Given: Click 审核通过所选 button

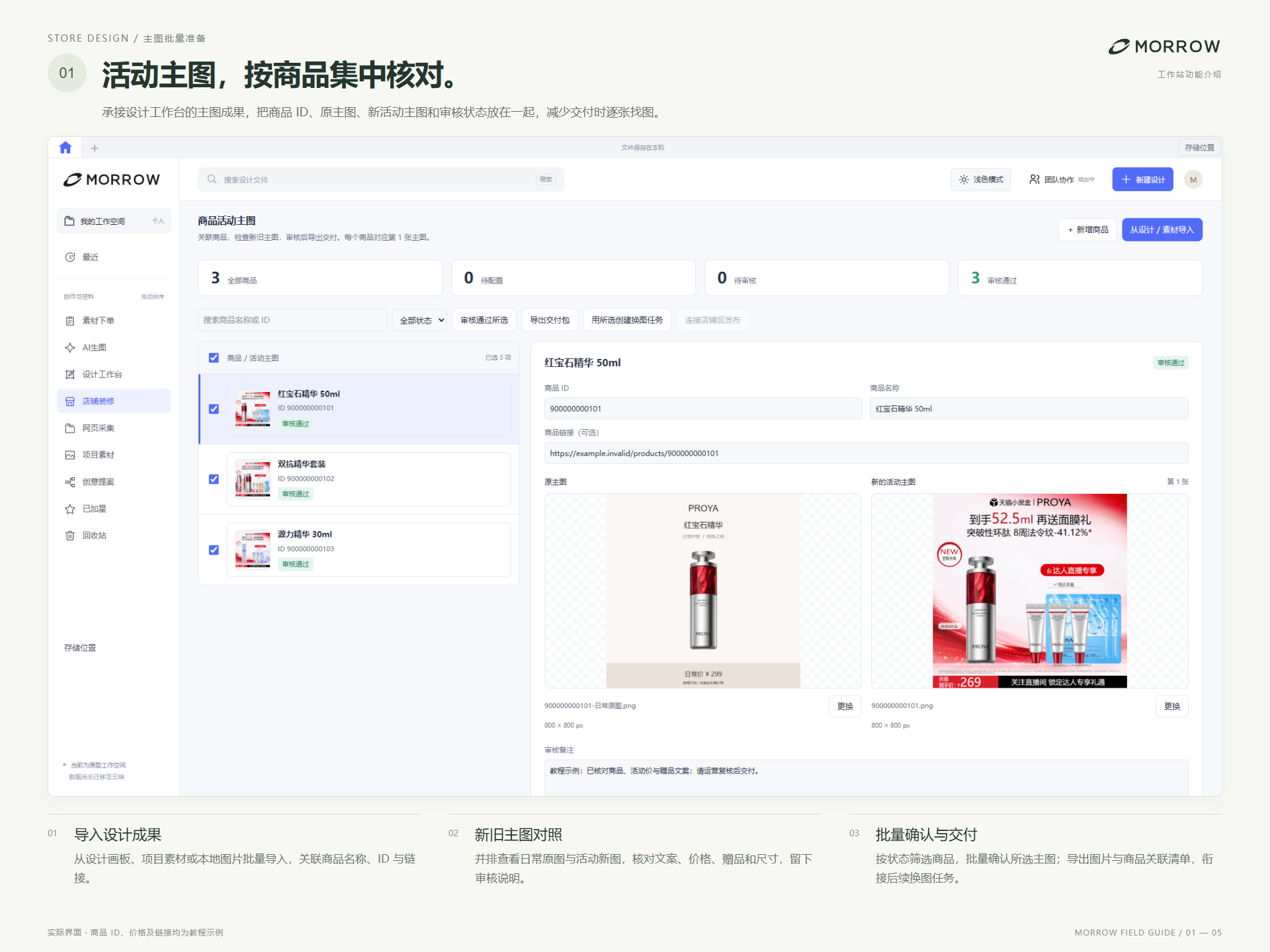Looking at the screenshot, I should point(484,320).
